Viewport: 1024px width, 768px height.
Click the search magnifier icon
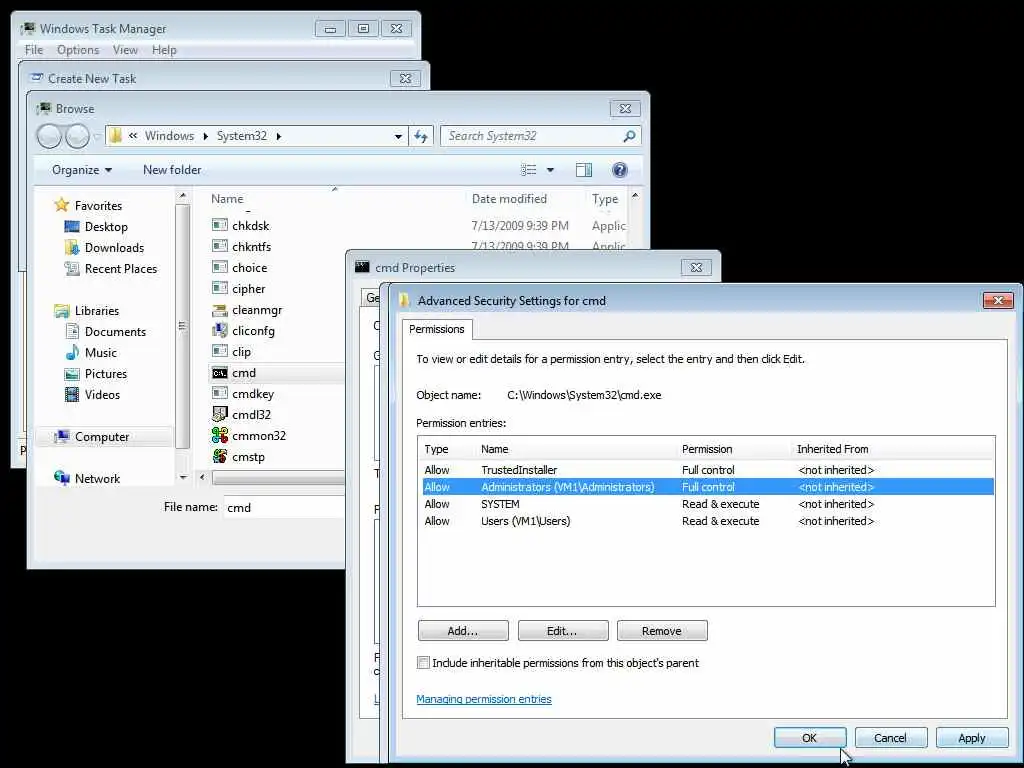pos(629,136)
